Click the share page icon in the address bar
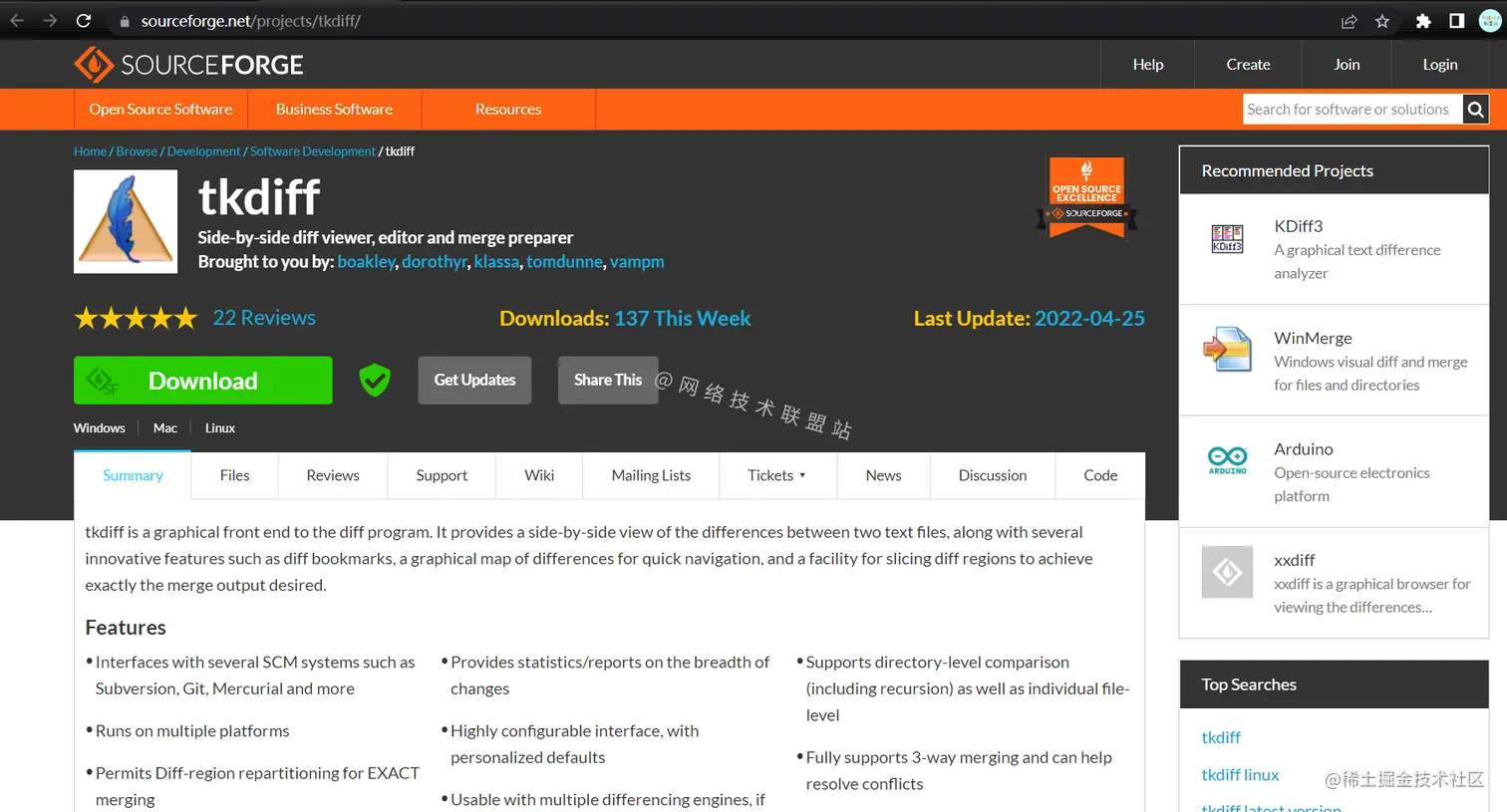1507x812 pixels. point(1349,21)
